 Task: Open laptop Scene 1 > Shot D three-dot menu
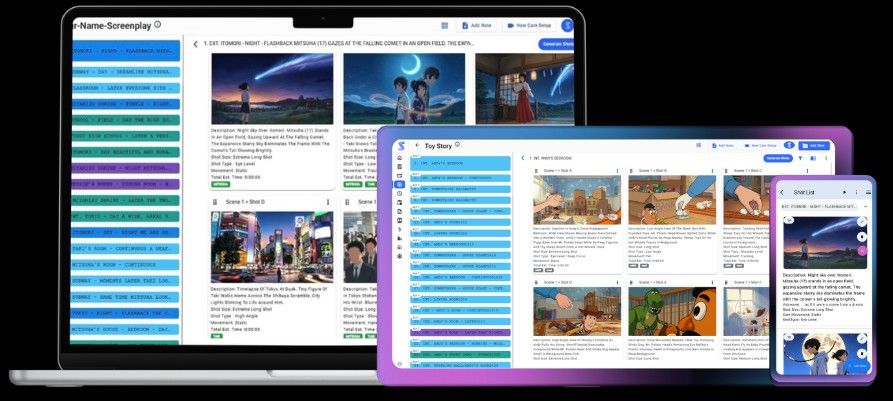point(327,202)
